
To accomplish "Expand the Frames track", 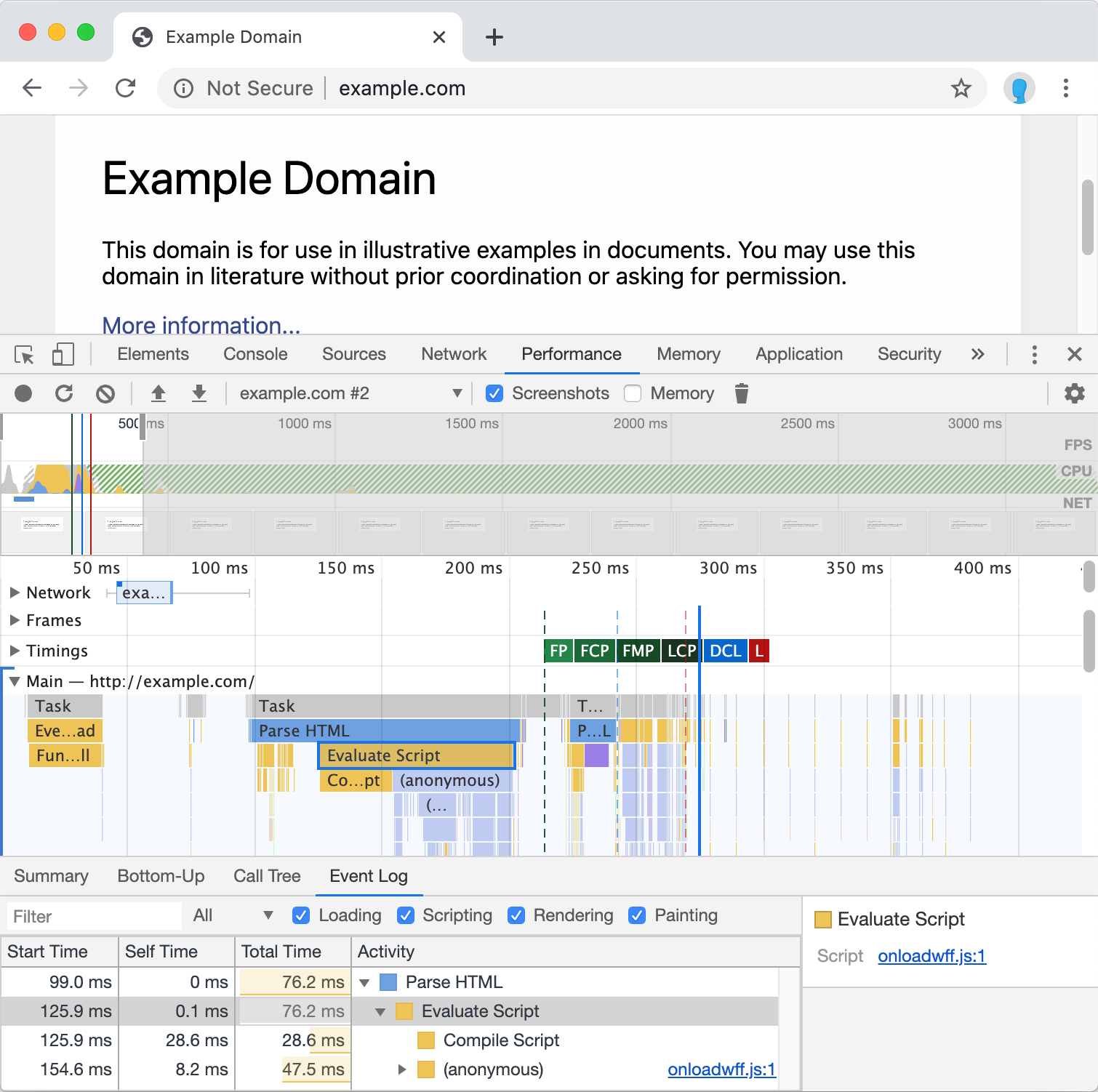I will 14,620.
